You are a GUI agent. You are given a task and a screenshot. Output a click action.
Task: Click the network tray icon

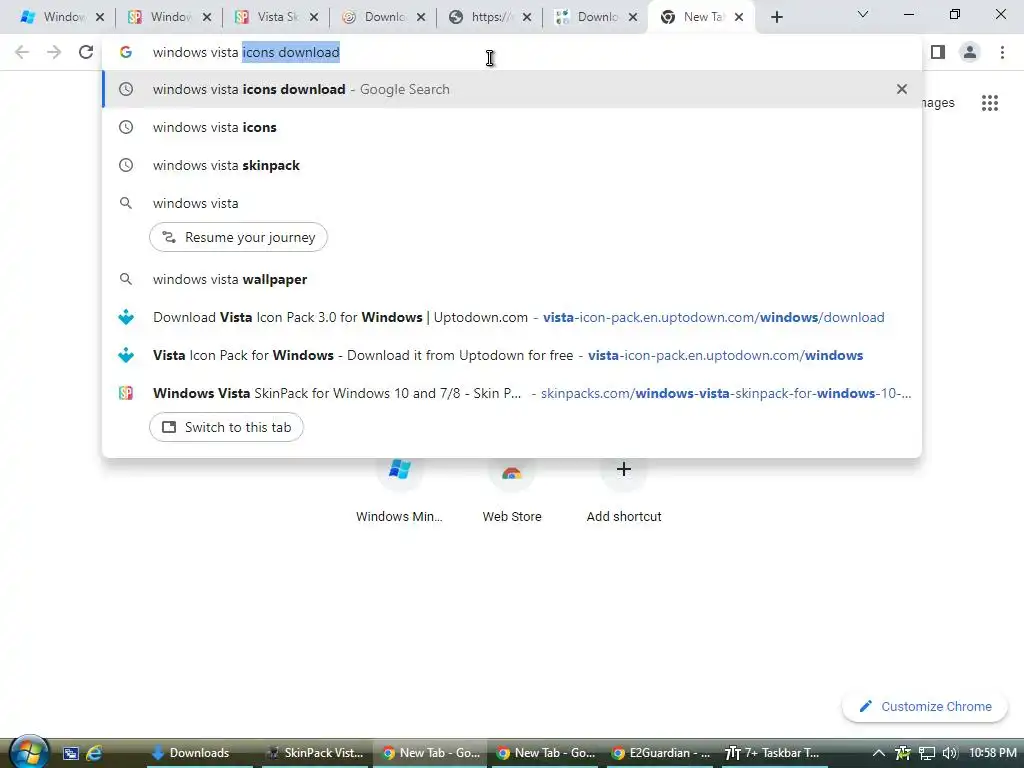[927, 753]
